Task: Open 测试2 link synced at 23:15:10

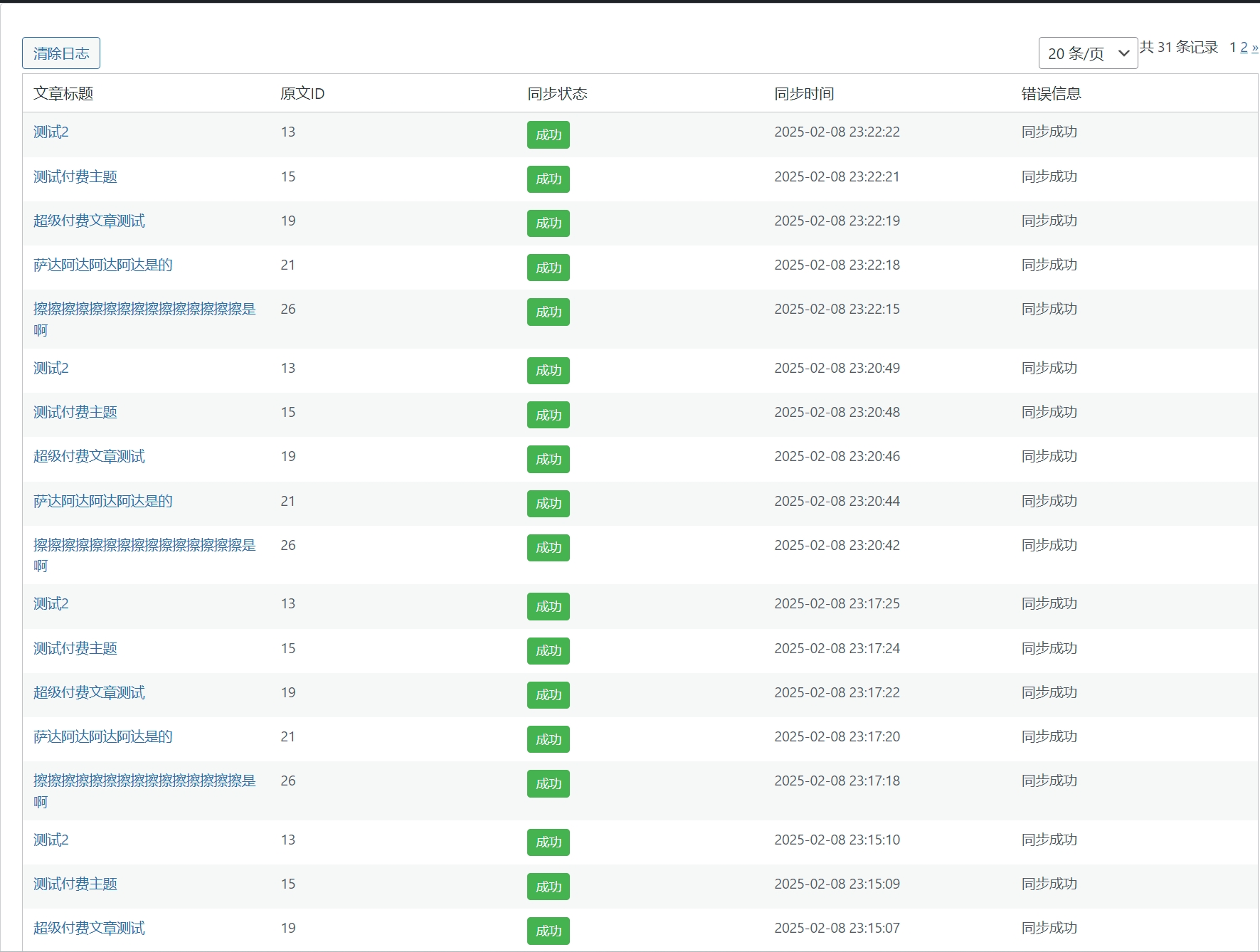Action: [51, 840]
